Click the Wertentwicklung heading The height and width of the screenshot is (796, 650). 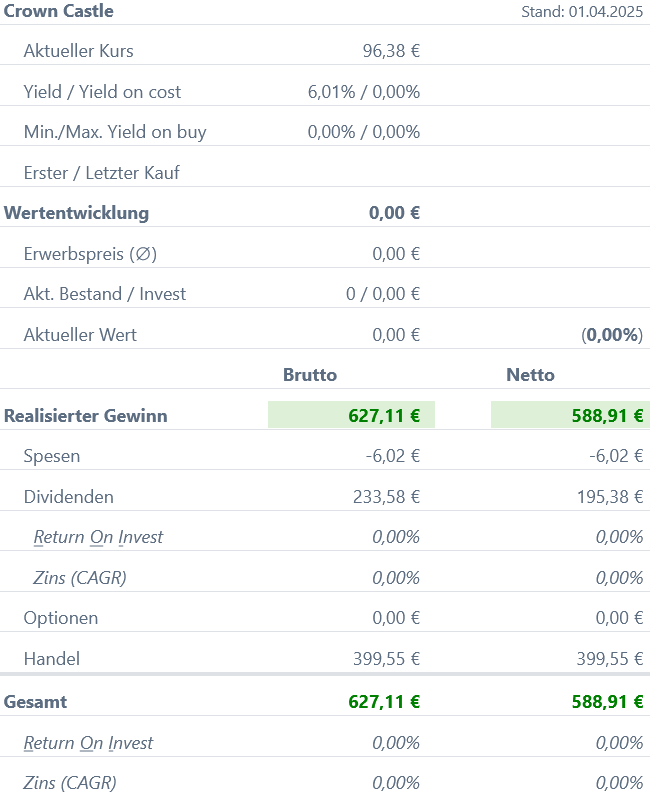coord(76,213)
